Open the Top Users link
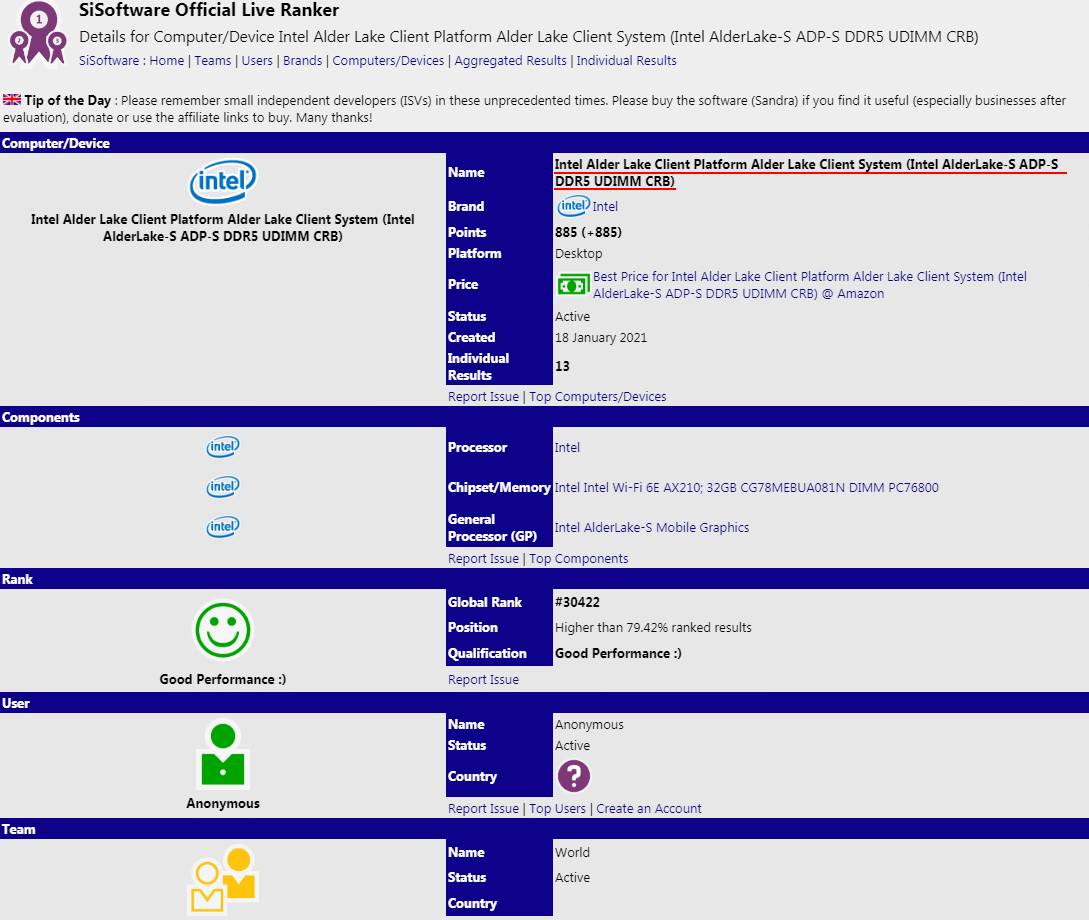 click(x=558, y=808)
